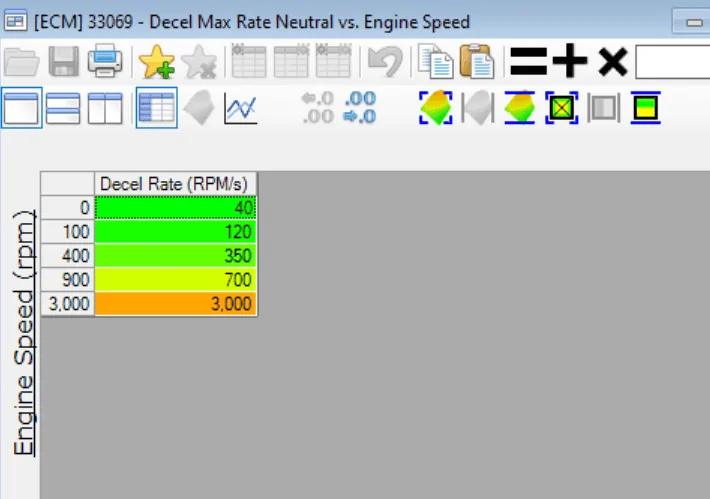Click the plus add-value button

click(570, 61)
